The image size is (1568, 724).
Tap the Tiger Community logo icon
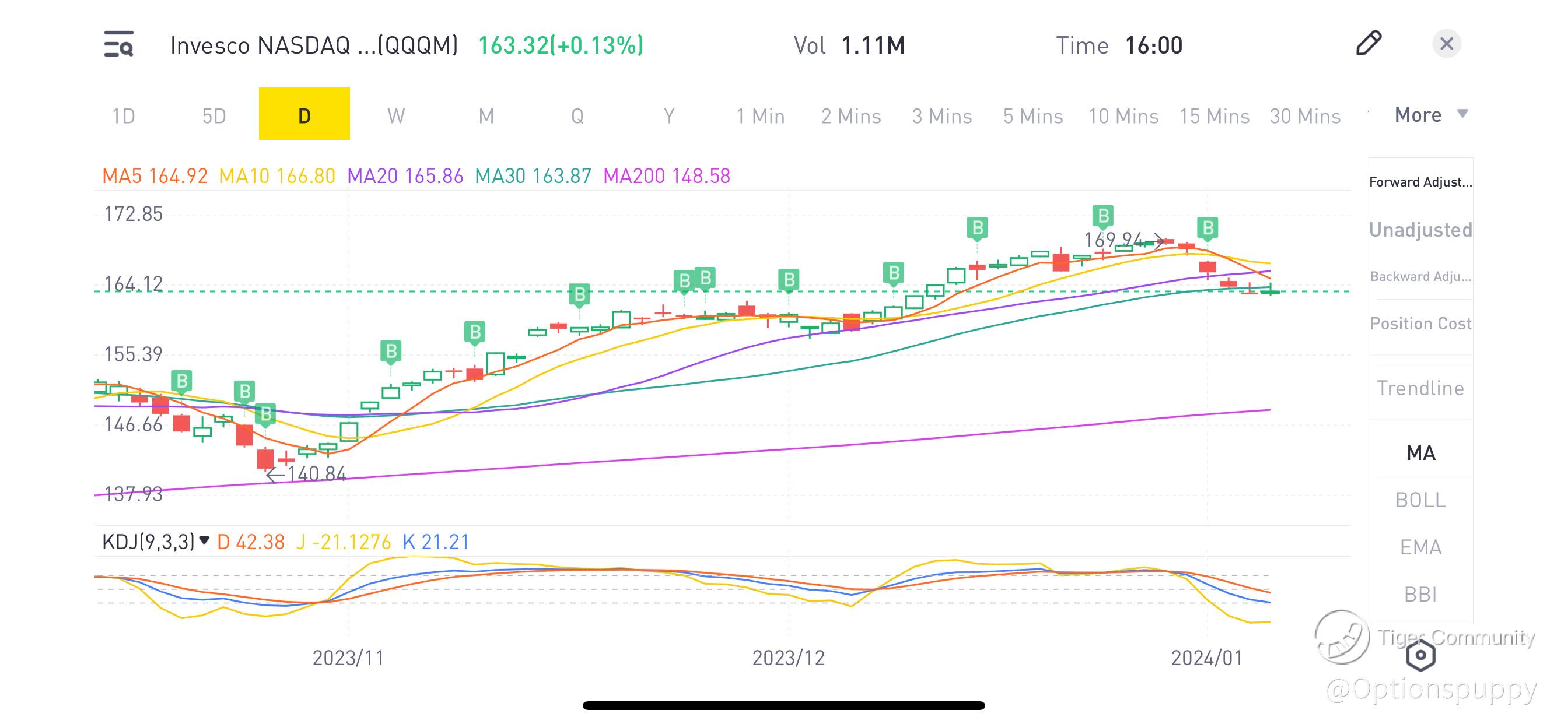[x=1341, y=637]
